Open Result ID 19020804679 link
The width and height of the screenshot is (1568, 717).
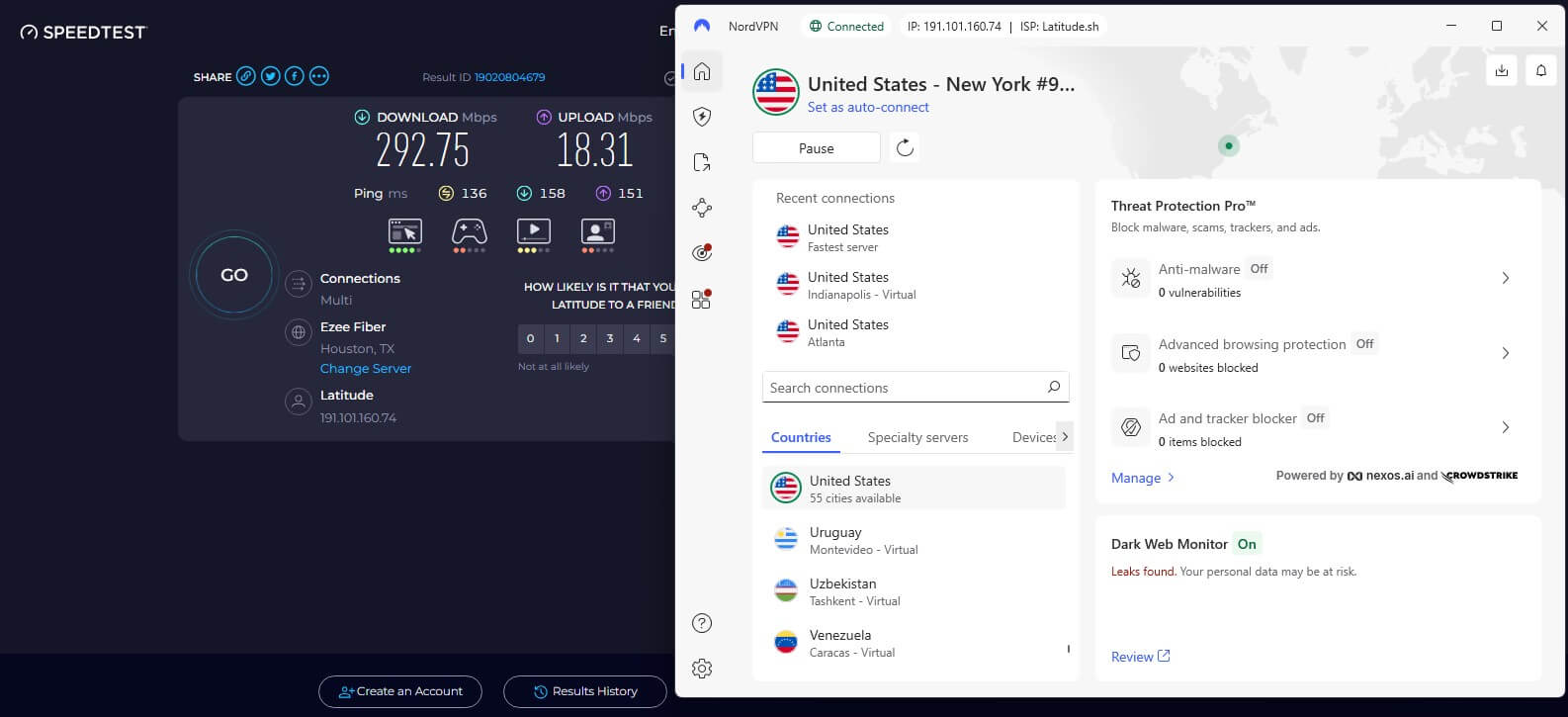click(509, 77)
